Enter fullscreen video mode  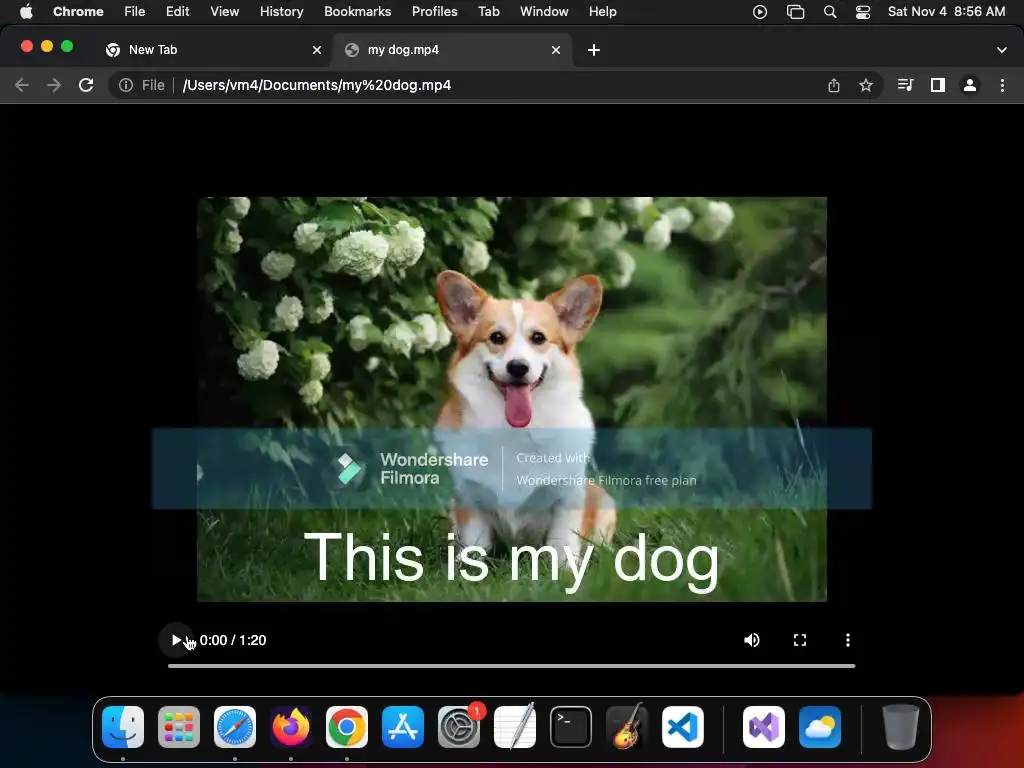coord(800,640)
